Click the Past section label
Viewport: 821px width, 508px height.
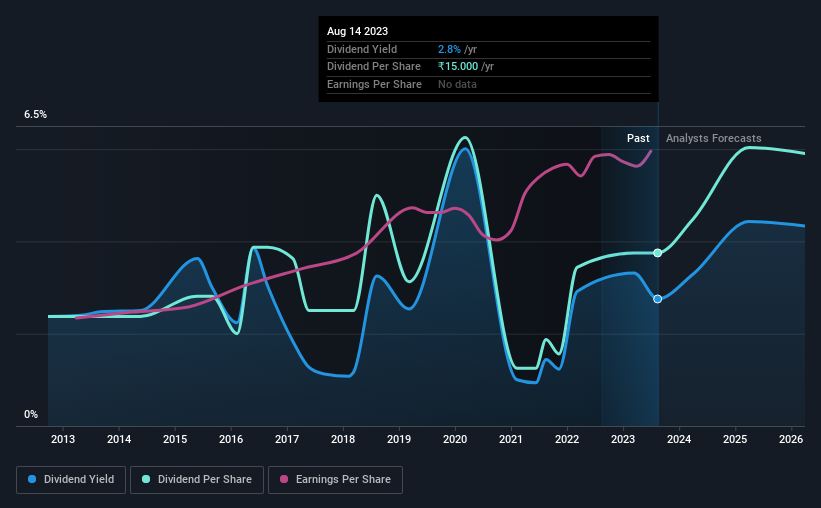click(x=638, y=138)
